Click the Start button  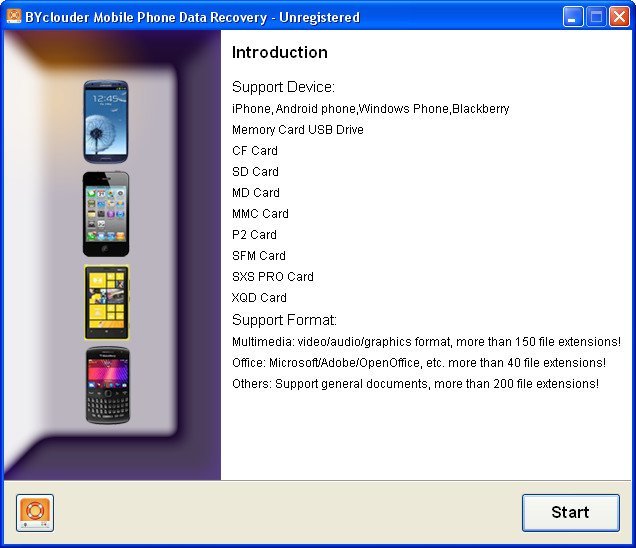pyautogui.click(x=571, y=513)
